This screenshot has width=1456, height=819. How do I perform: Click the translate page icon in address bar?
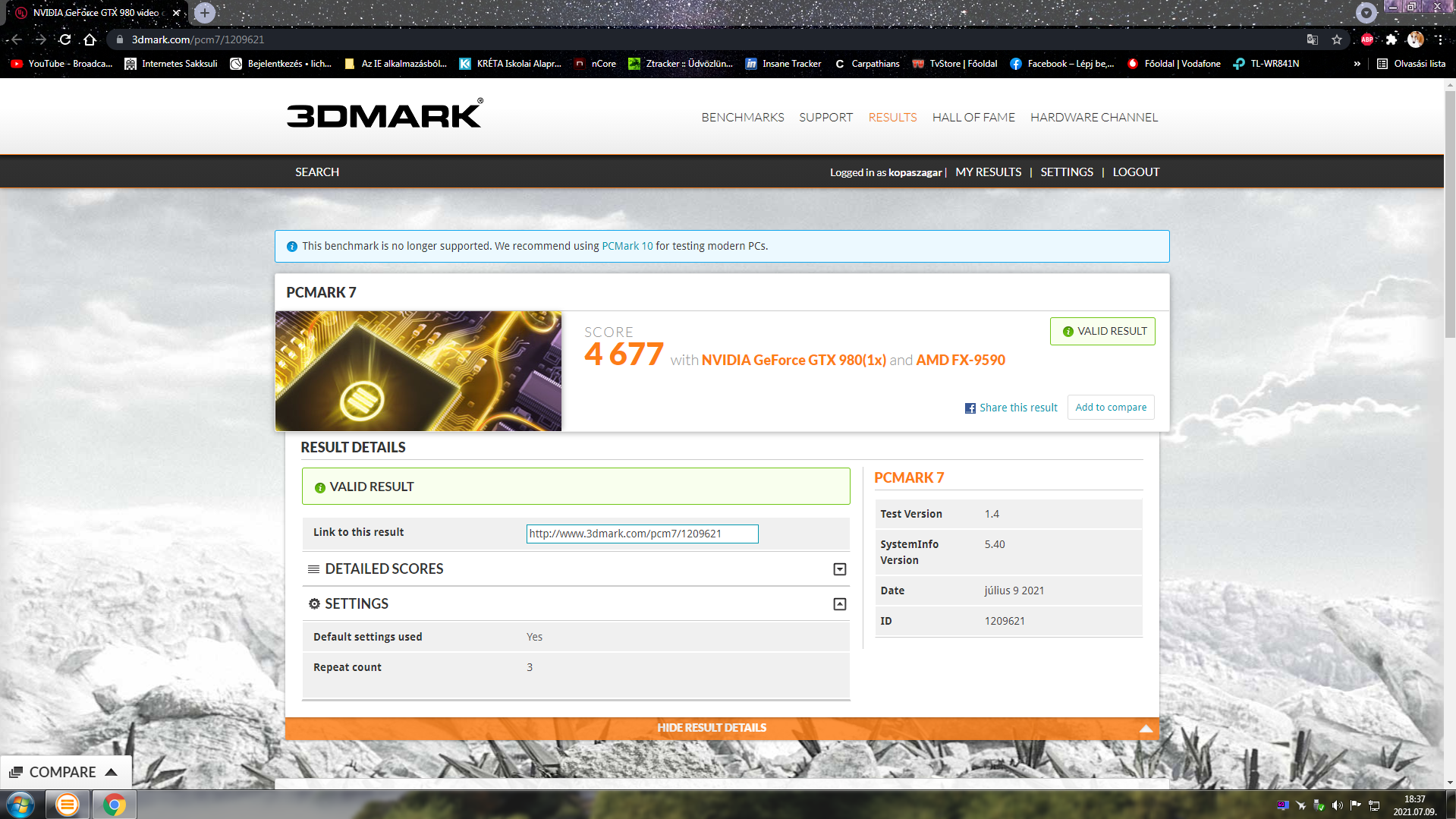pos(1313,39)
